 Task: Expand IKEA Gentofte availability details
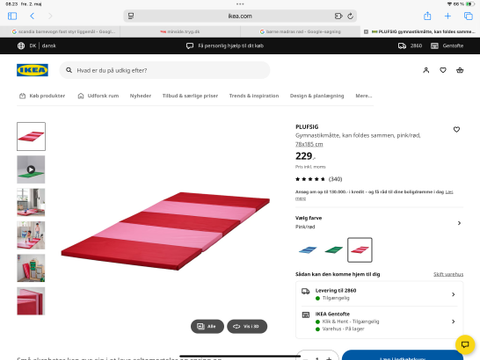(x=379, y=321)
